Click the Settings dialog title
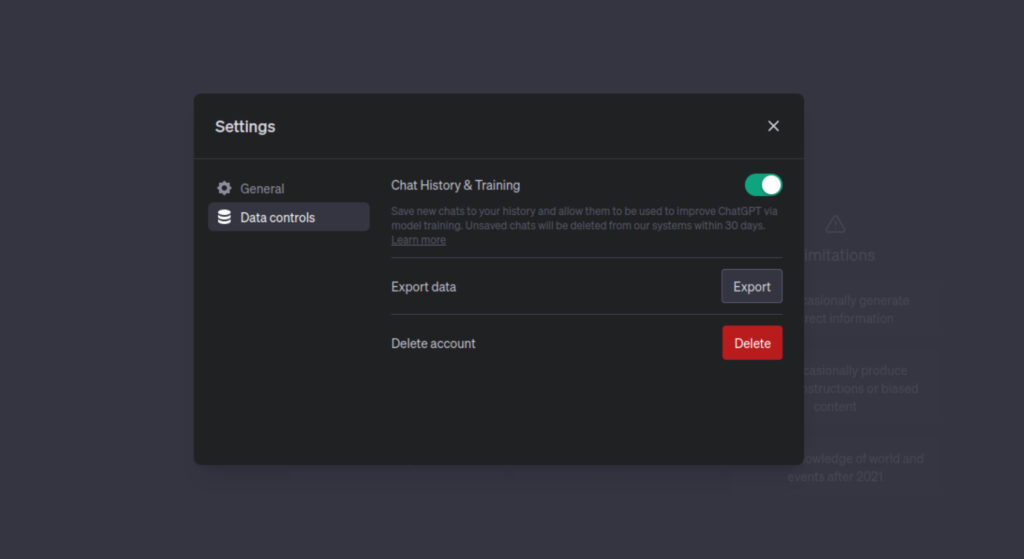1024x559 pixels. tap(245, 126)
